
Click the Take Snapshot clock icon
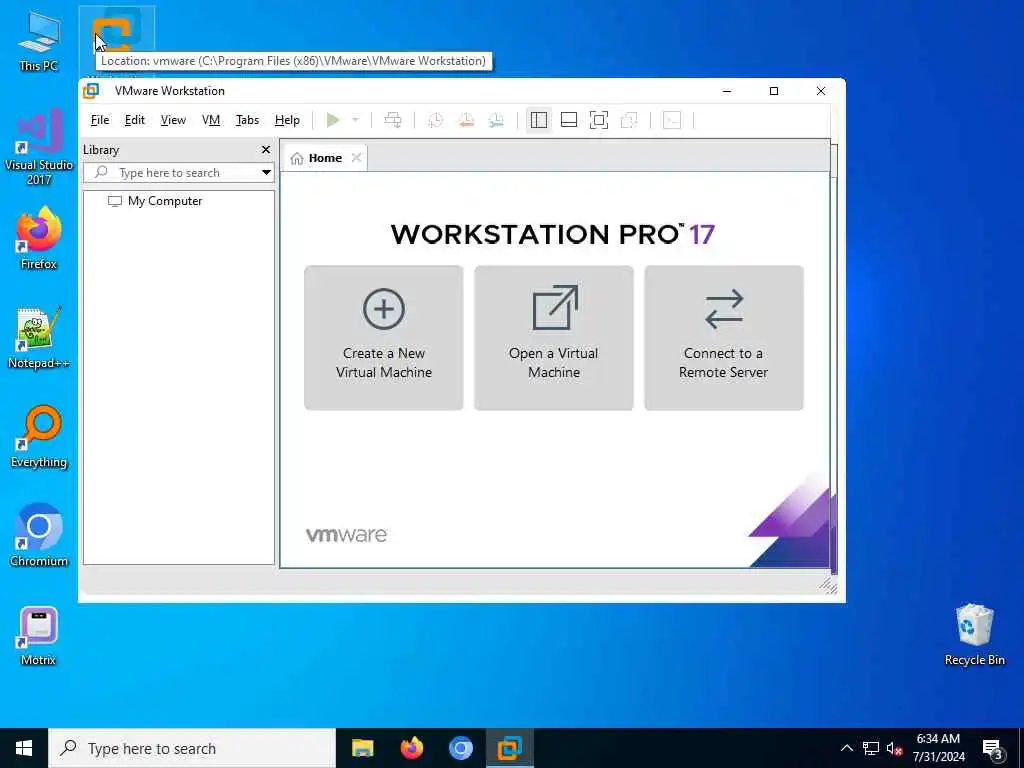pos(435,120)
